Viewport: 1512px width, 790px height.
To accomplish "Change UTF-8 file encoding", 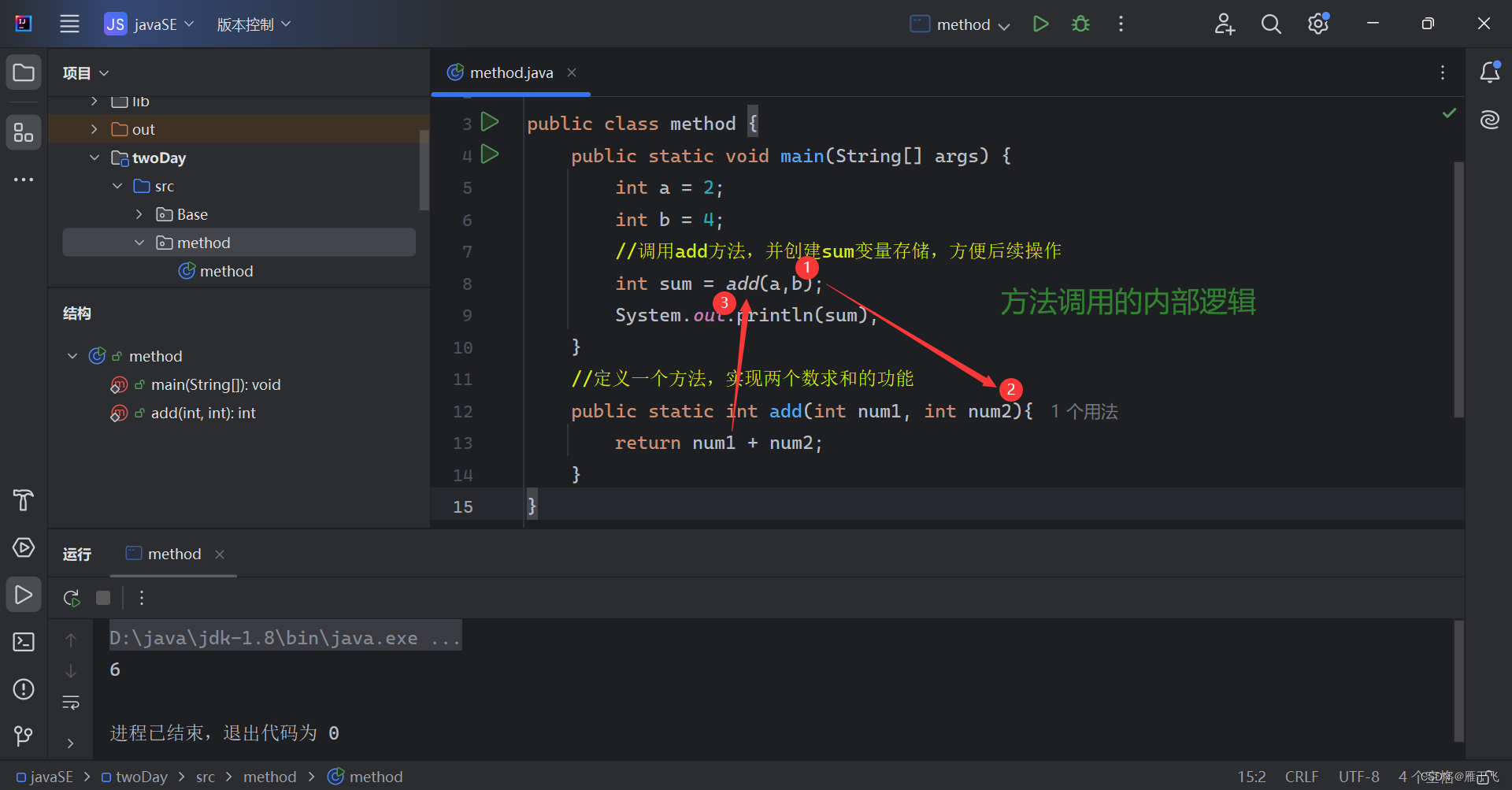I will pyautogui.click(x=1359, y=777).
